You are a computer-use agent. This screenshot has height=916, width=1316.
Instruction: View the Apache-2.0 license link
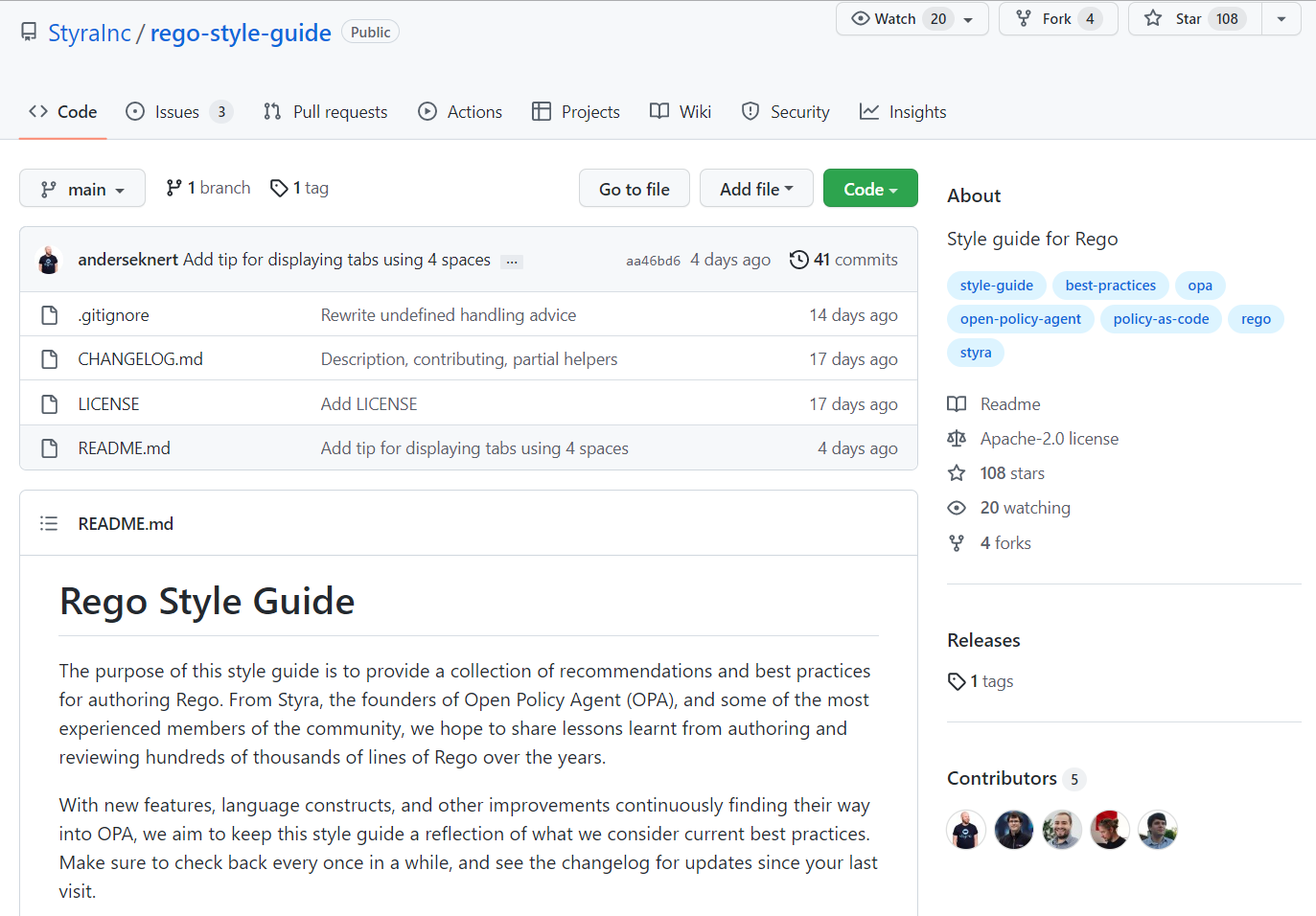click(x=1033, y=439)
